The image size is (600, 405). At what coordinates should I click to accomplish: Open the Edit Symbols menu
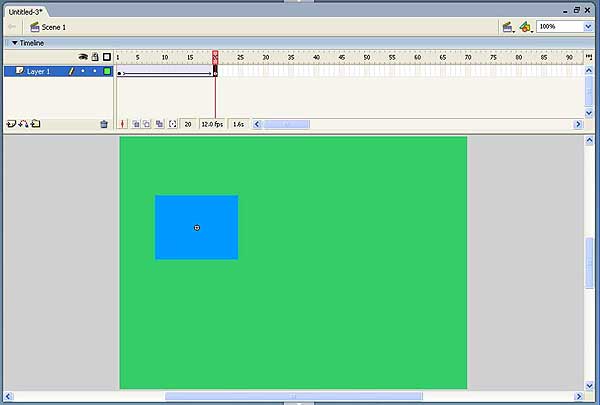[x=526, y=26]
